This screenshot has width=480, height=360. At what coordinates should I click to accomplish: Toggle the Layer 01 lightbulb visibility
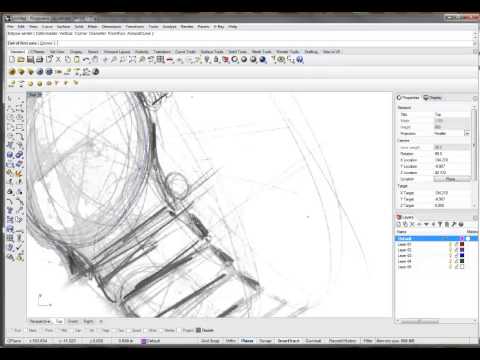pyautogui.click(x=450, y=244)
